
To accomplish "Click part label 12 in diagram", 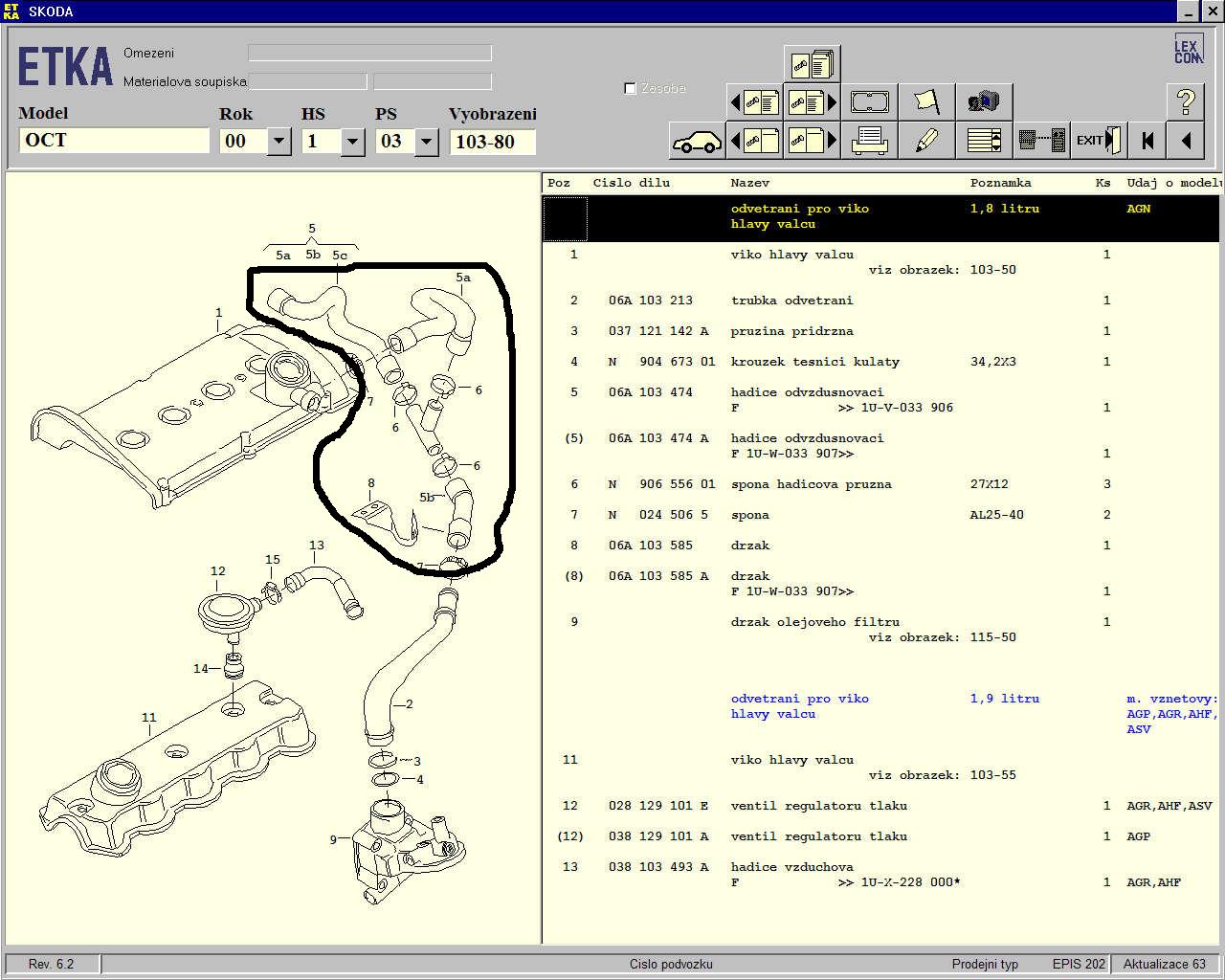I will 217,571.
